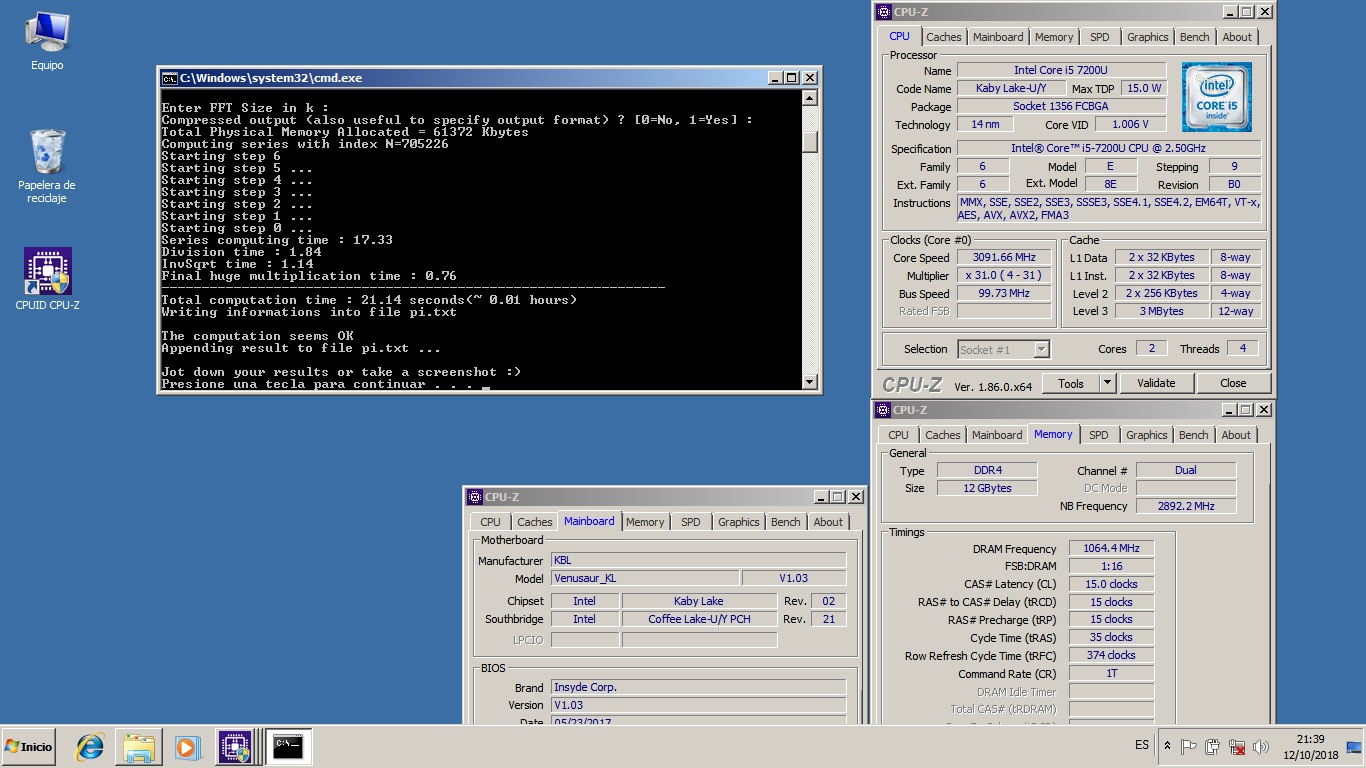Click the NB Frequency value 2892.2 MHz
1366x768 pixels.
(x=1186, y=506)
